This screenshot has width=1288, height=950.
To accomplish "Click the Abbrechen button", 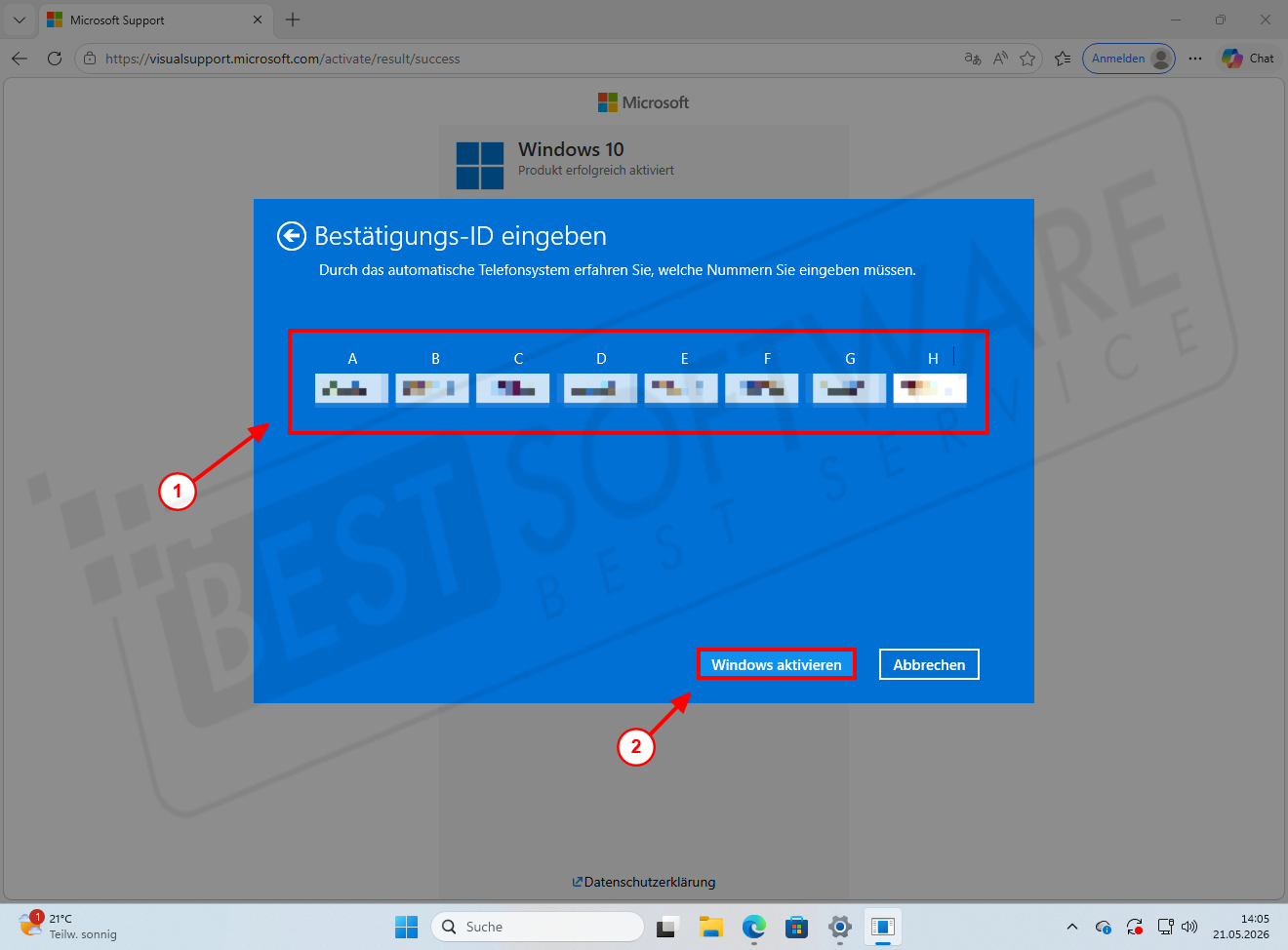I will pyautogui.click(x=929, y=664).
